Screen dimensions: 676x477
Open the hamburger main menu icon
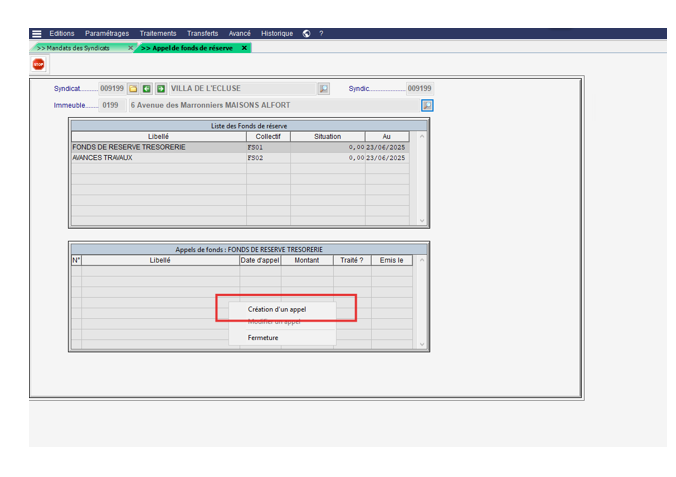pos(37,33)
